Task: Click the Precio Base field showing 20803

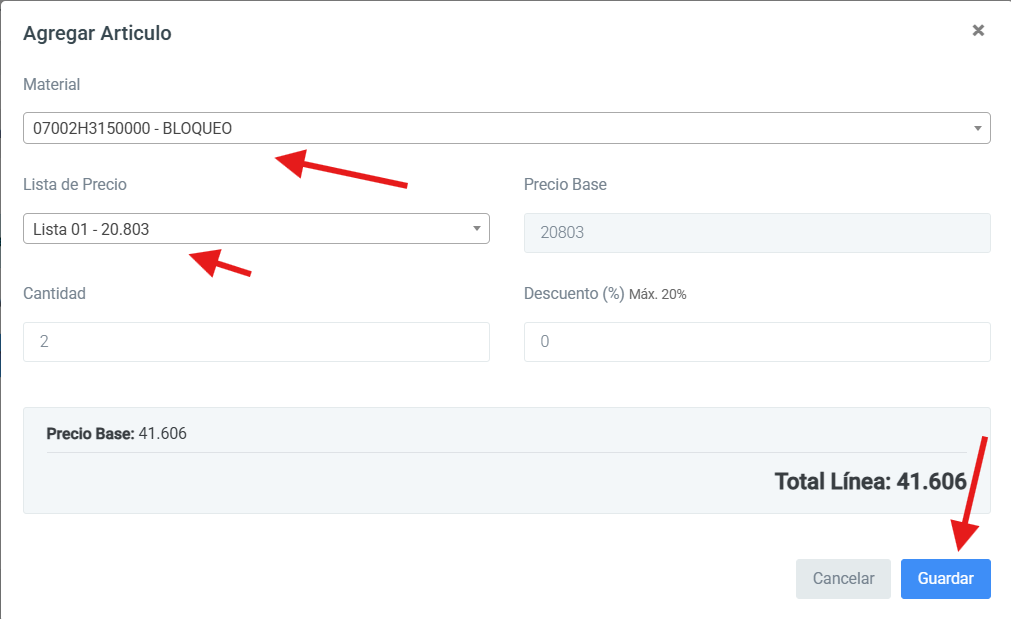Action: 757,232
